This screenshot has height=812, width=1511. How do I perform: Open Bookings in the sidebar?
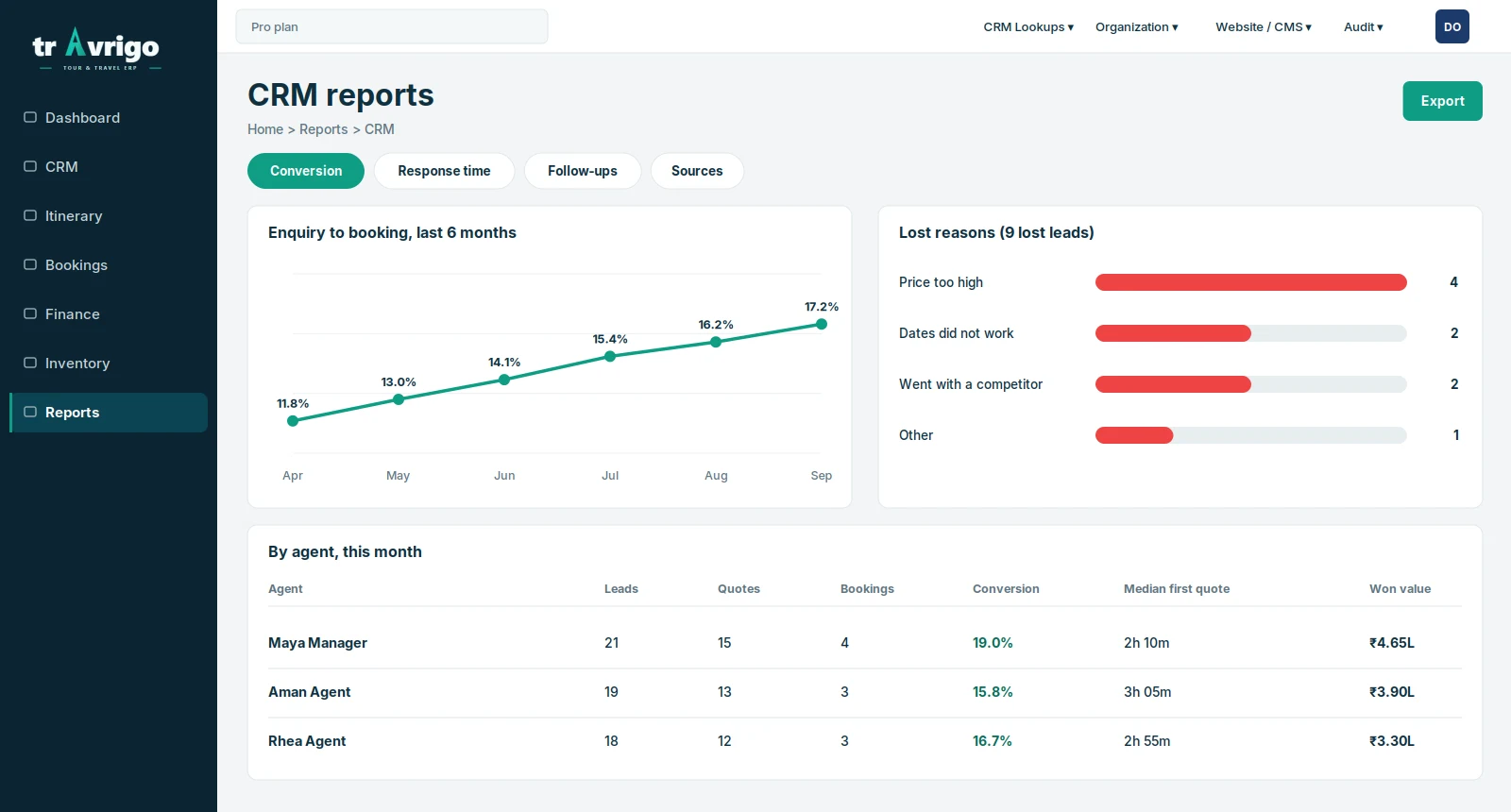coord(109,265)
